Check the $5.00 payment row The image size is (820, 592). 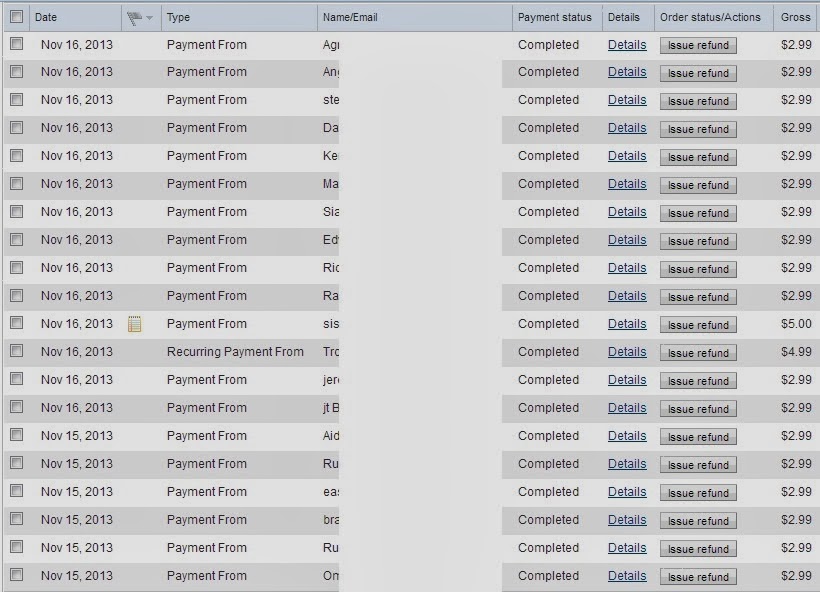[14, 324]
